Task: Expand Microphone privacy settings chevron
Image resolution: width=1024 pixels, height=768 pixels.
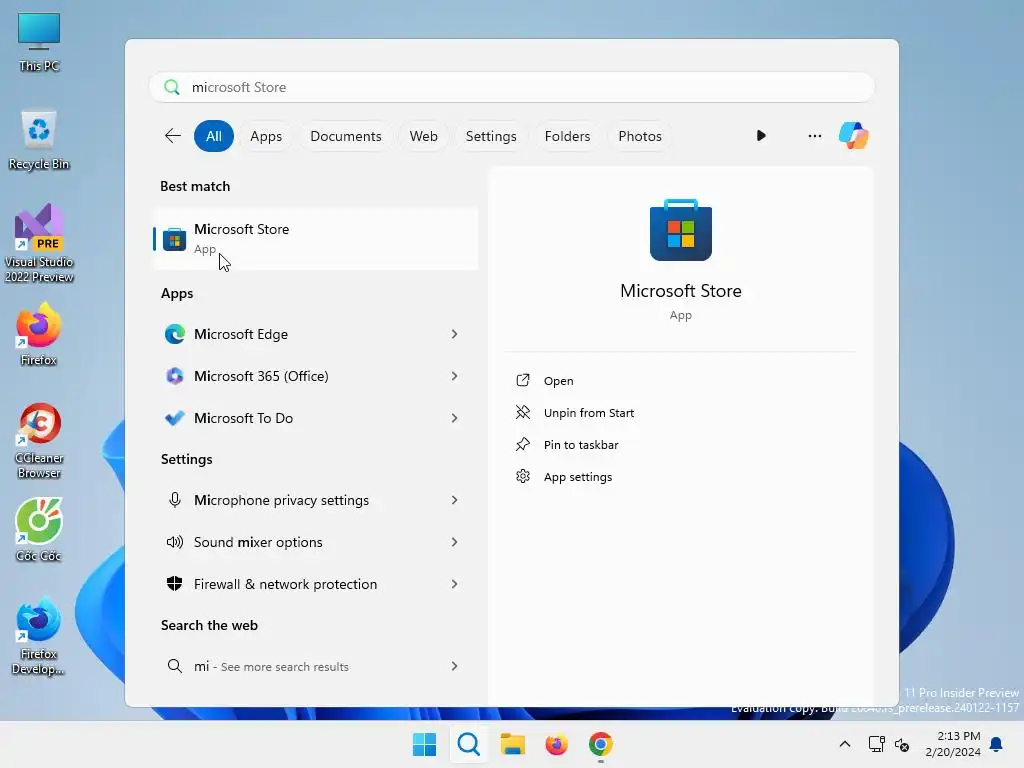Action: pos(455,500)
